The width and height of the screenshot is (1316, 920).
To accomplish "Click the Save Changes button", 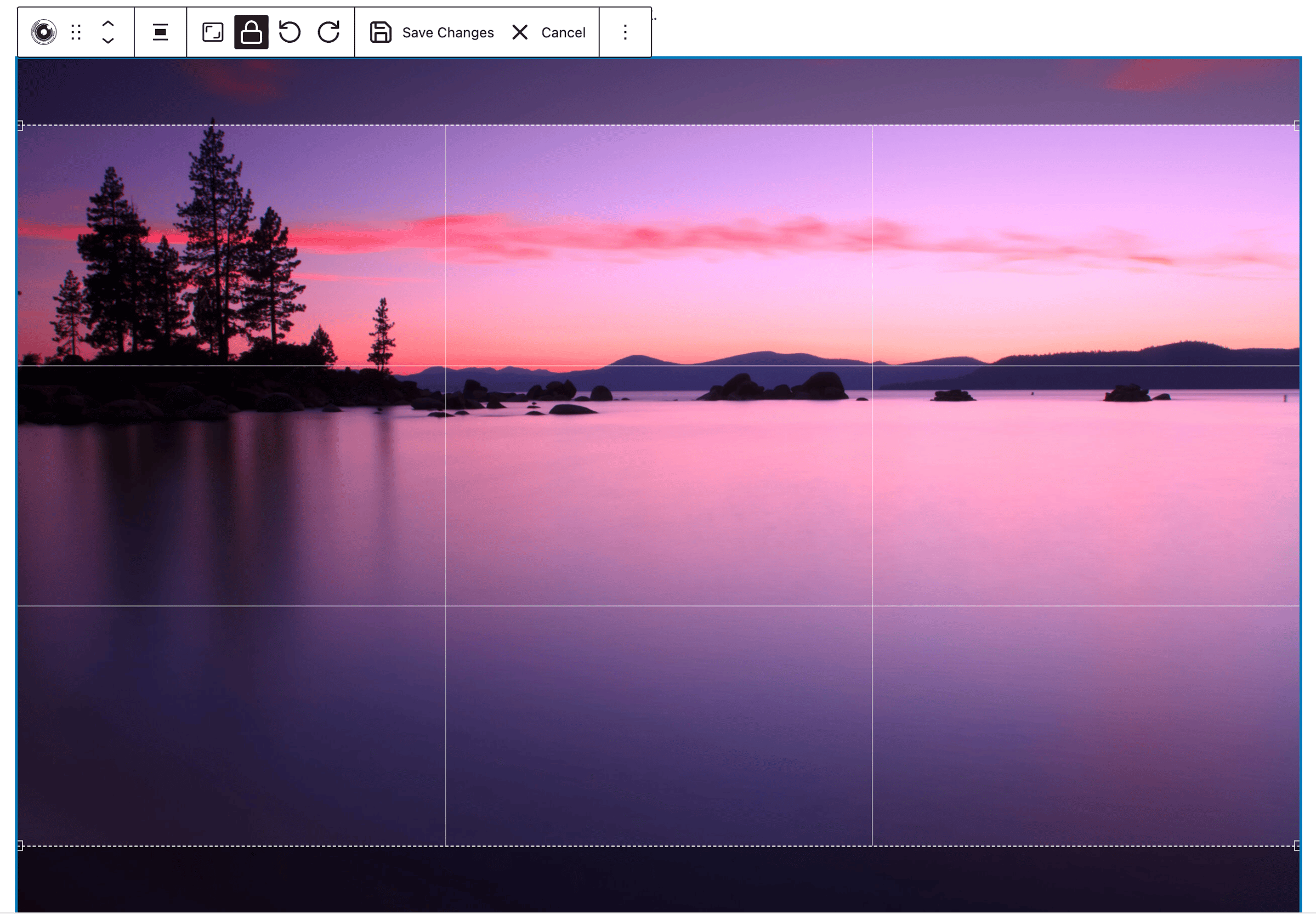I will (x=432, y=32).
